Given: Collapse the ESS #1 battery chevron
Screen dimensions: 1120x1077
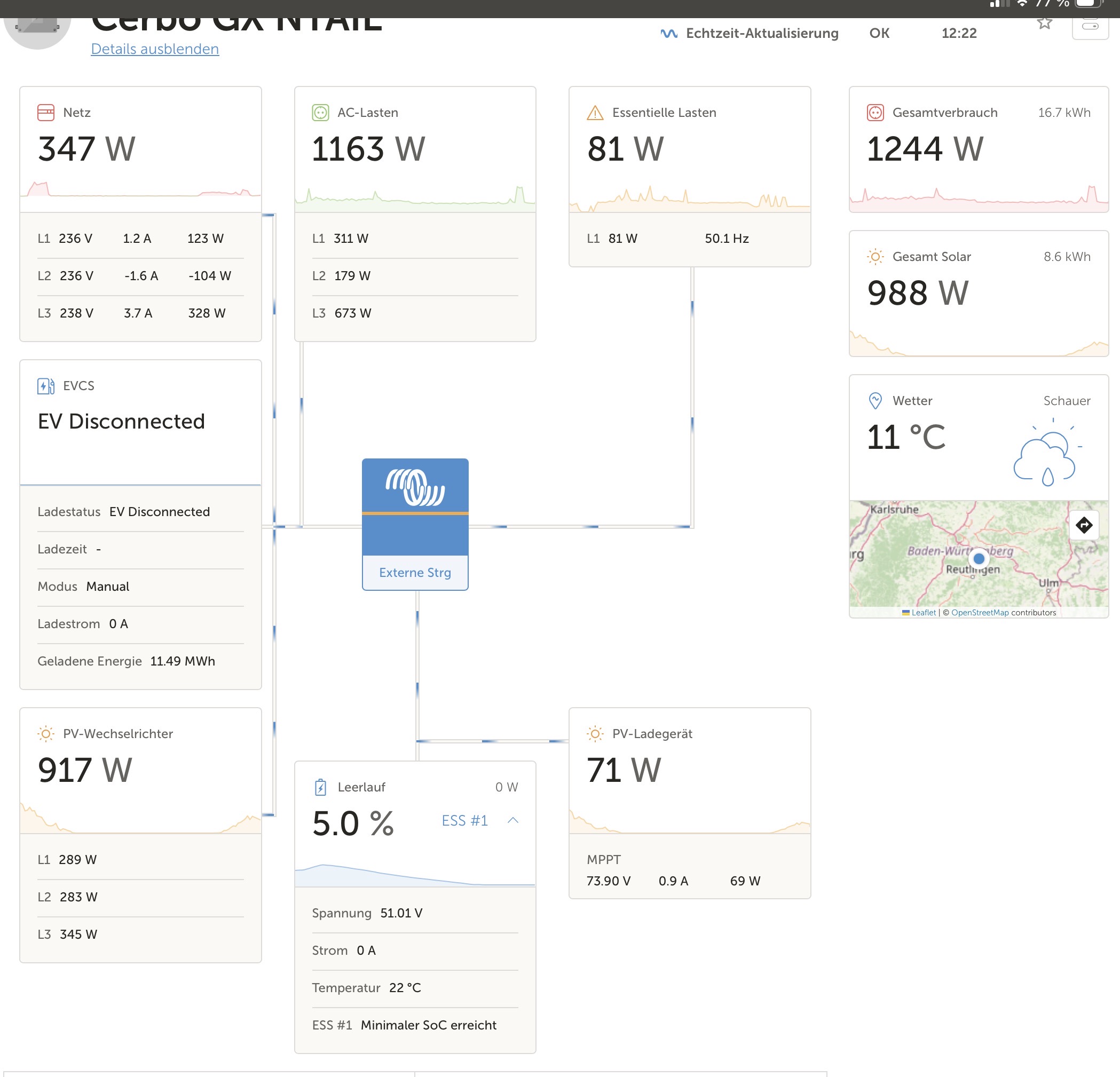Looking at the screenshot, I should pos(512,820).
